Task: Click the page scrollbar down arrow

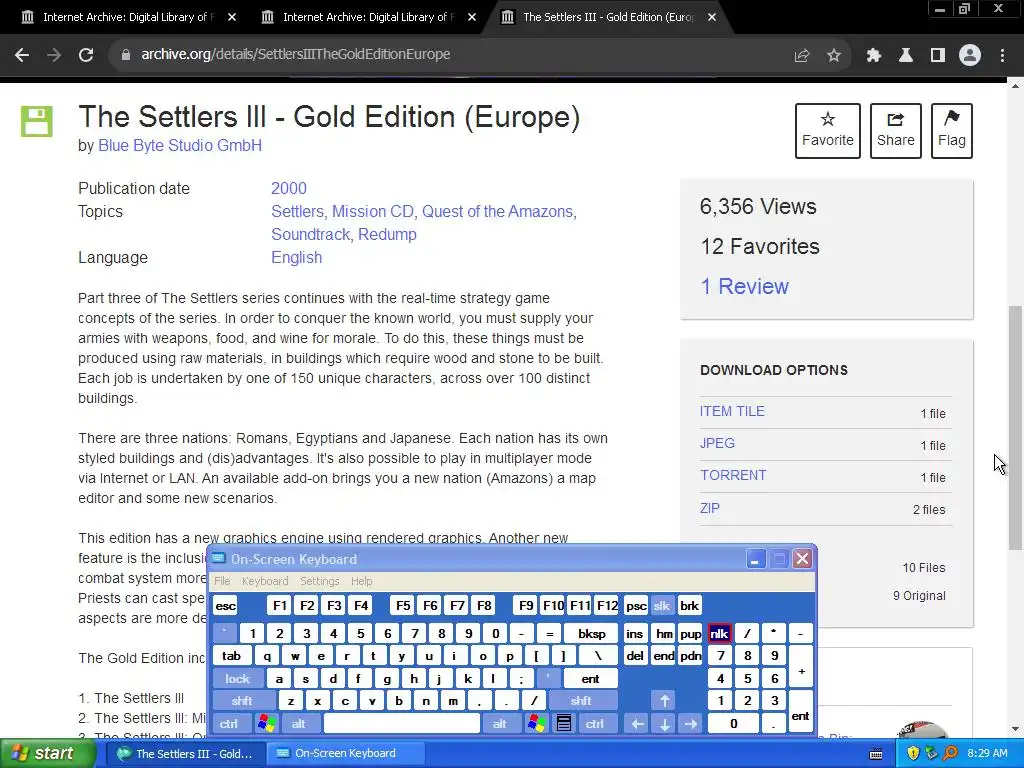Action: tap(1016, 729)
